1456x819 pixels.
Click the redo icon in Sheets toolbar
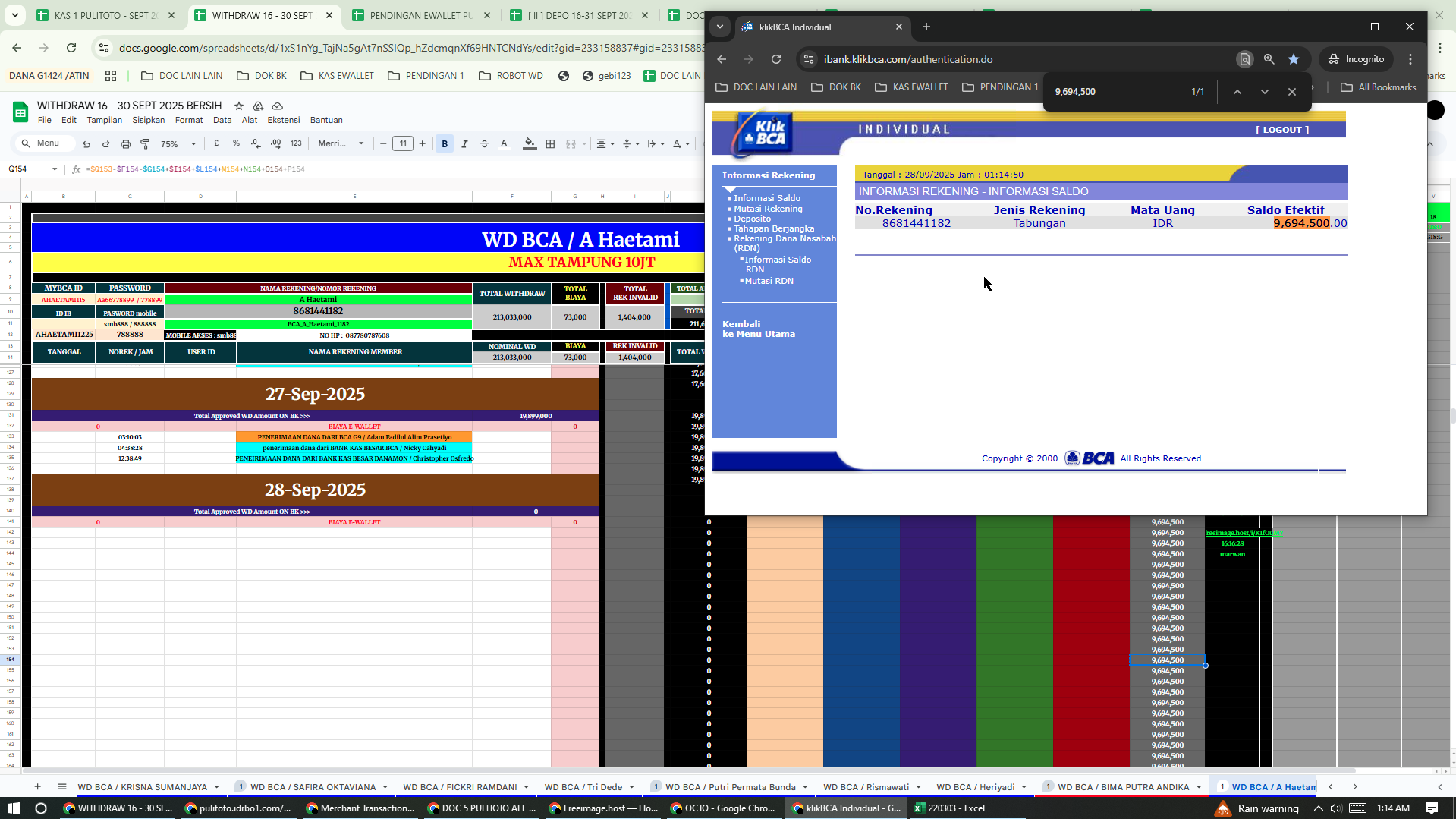point(105,143)
